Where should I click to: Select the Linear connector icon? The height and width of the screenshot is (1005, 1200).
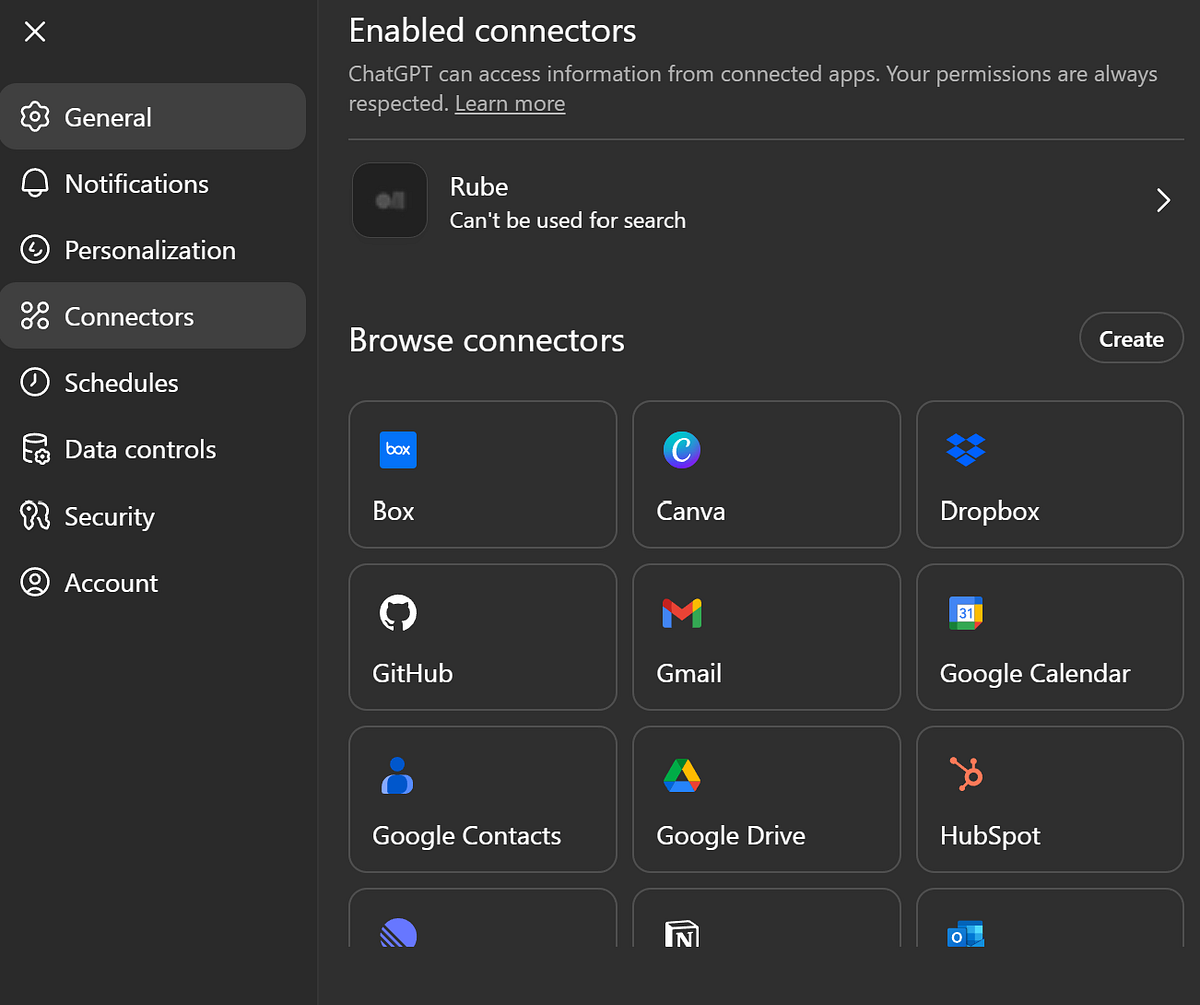tap(398, 933)
